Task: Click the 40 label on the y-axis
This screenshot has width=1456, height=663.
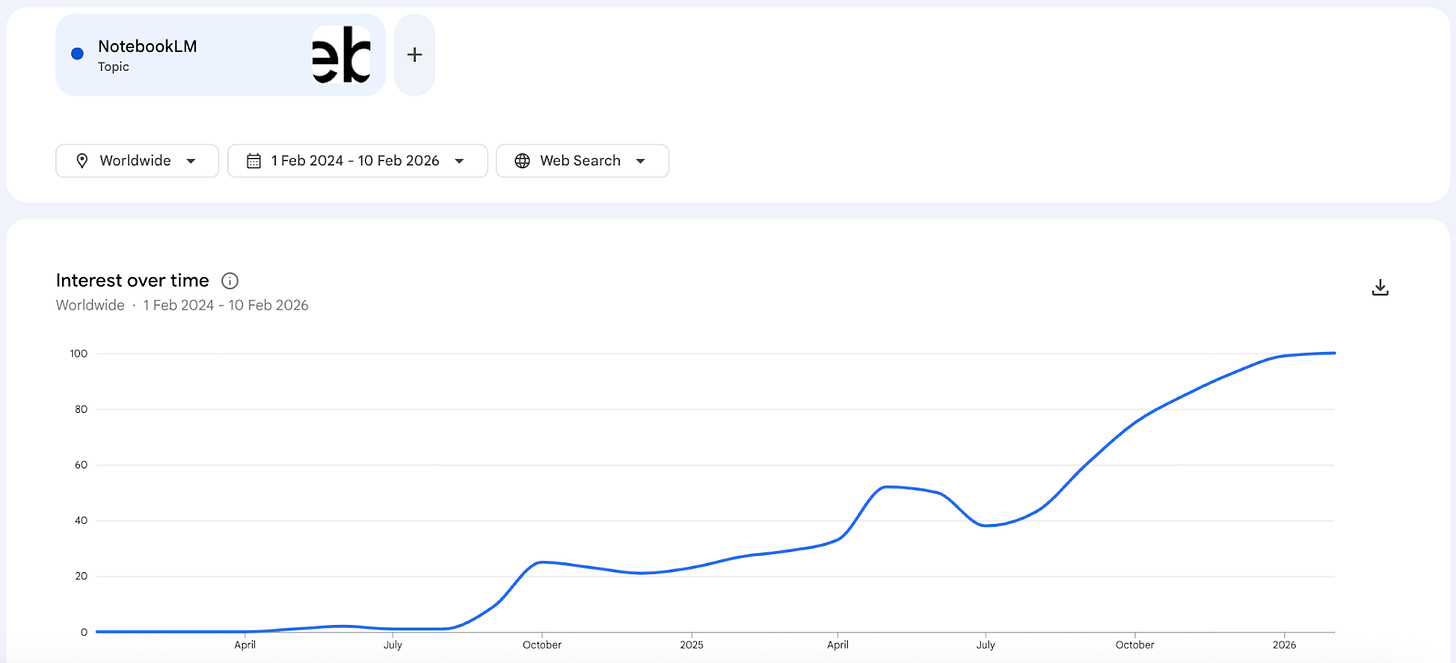Action: (x=83, y=521)
